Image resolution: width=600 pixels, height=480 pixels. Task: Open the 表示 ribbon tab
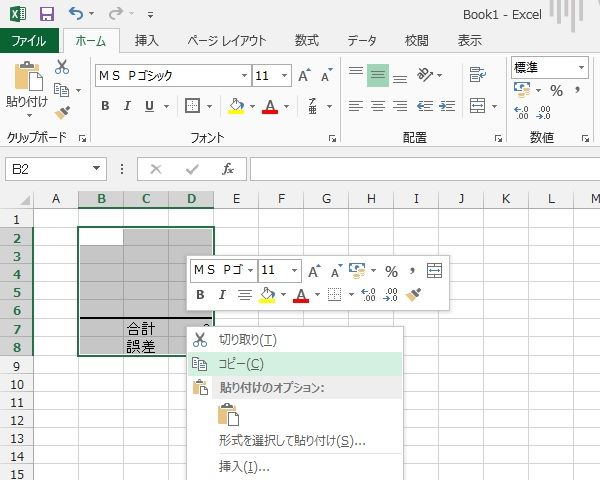(x=470, y=41)
